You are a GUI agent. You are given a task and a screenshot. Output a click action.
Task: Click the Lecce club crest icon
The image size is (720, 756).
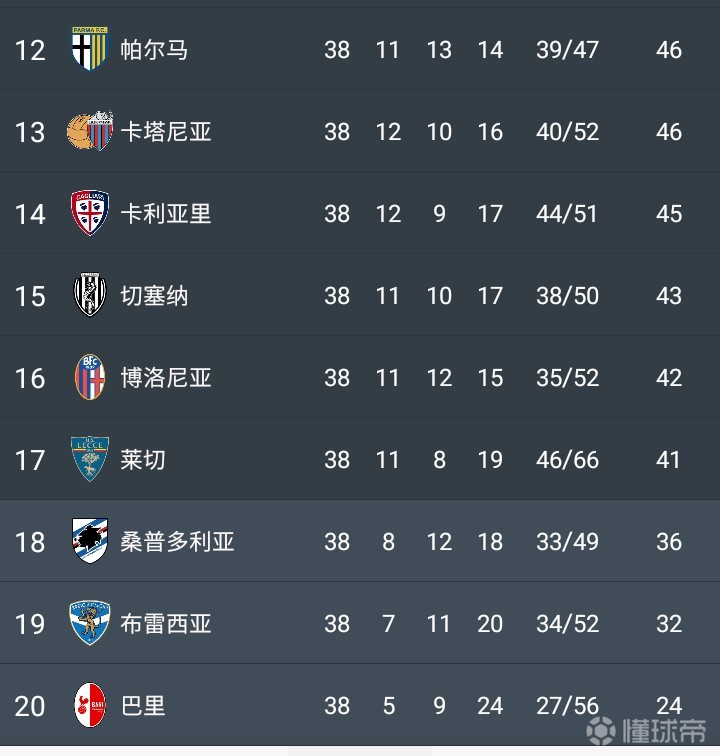click(89, 459)
